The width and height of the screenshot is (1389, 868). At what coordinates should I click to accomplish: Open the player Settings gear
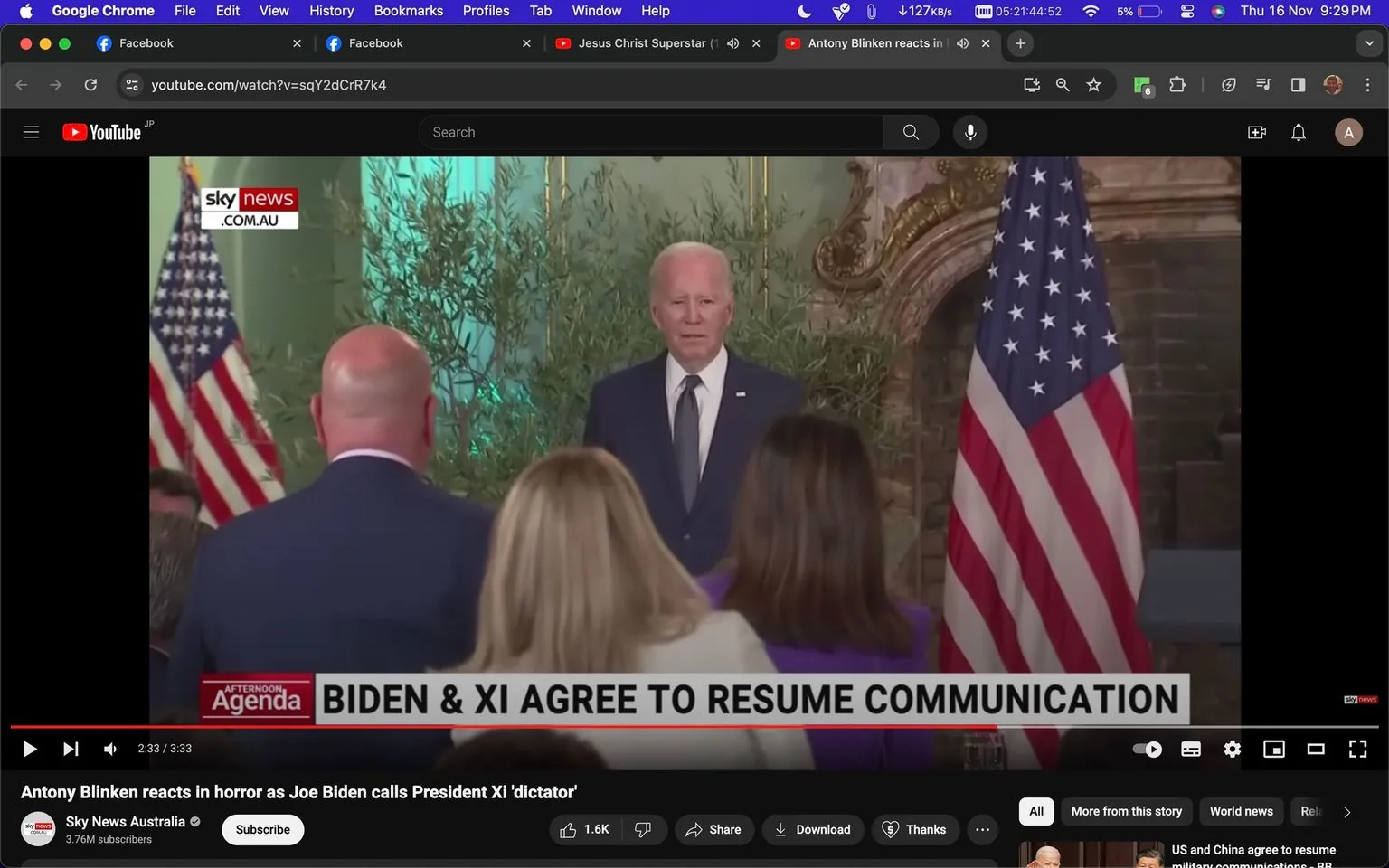(1232, 749)
